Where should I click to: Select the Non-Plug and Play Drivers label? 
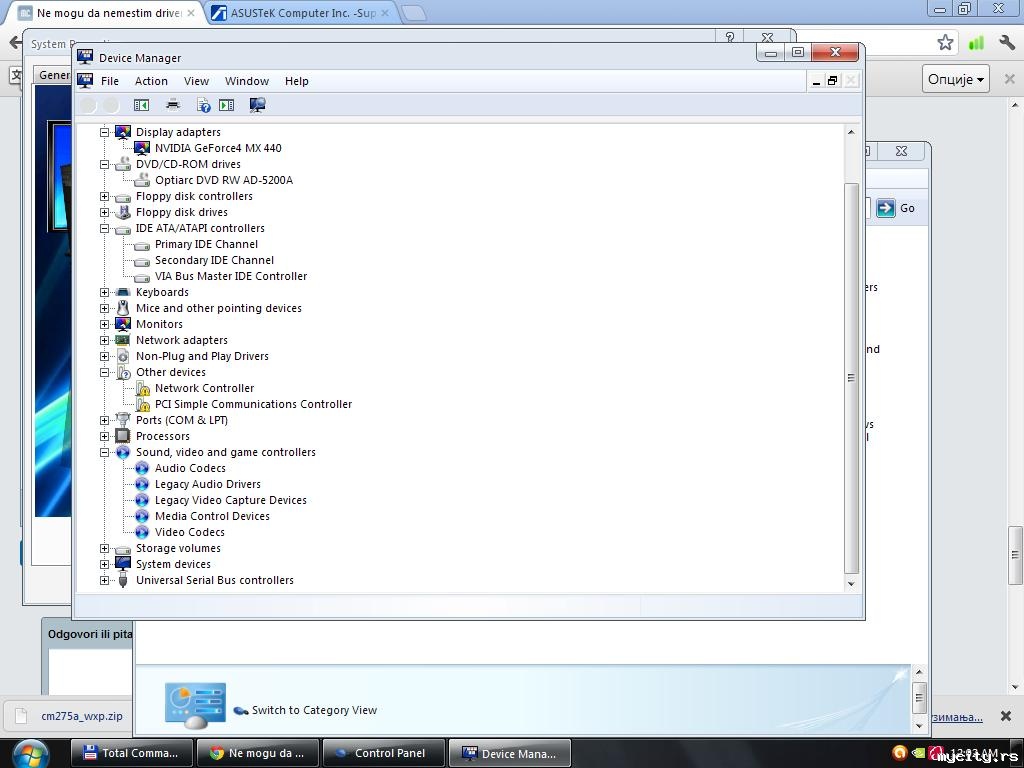[202, 357]
